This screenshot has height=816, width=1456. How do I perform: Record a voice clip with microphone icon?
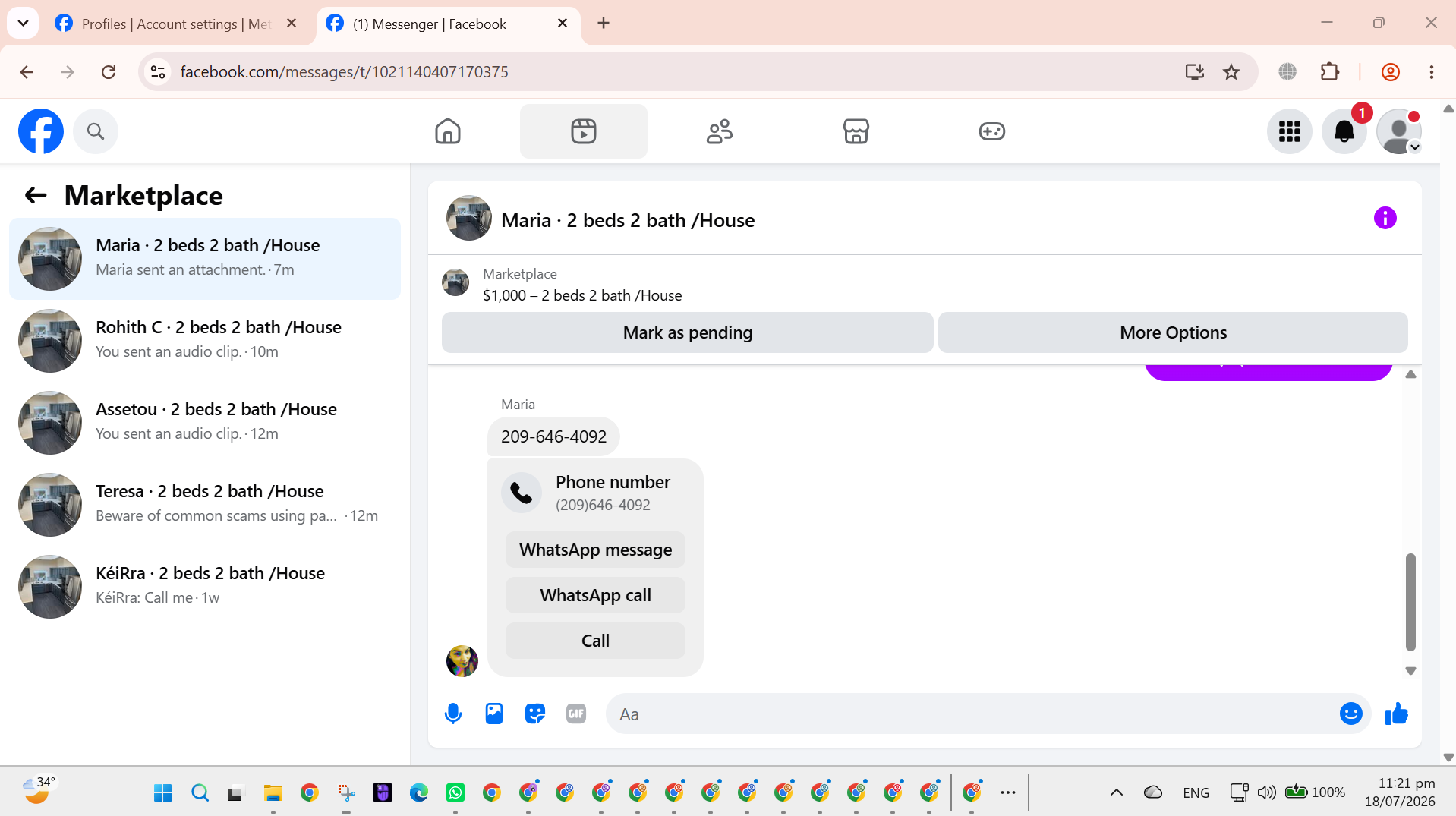[x=453, y=714]
